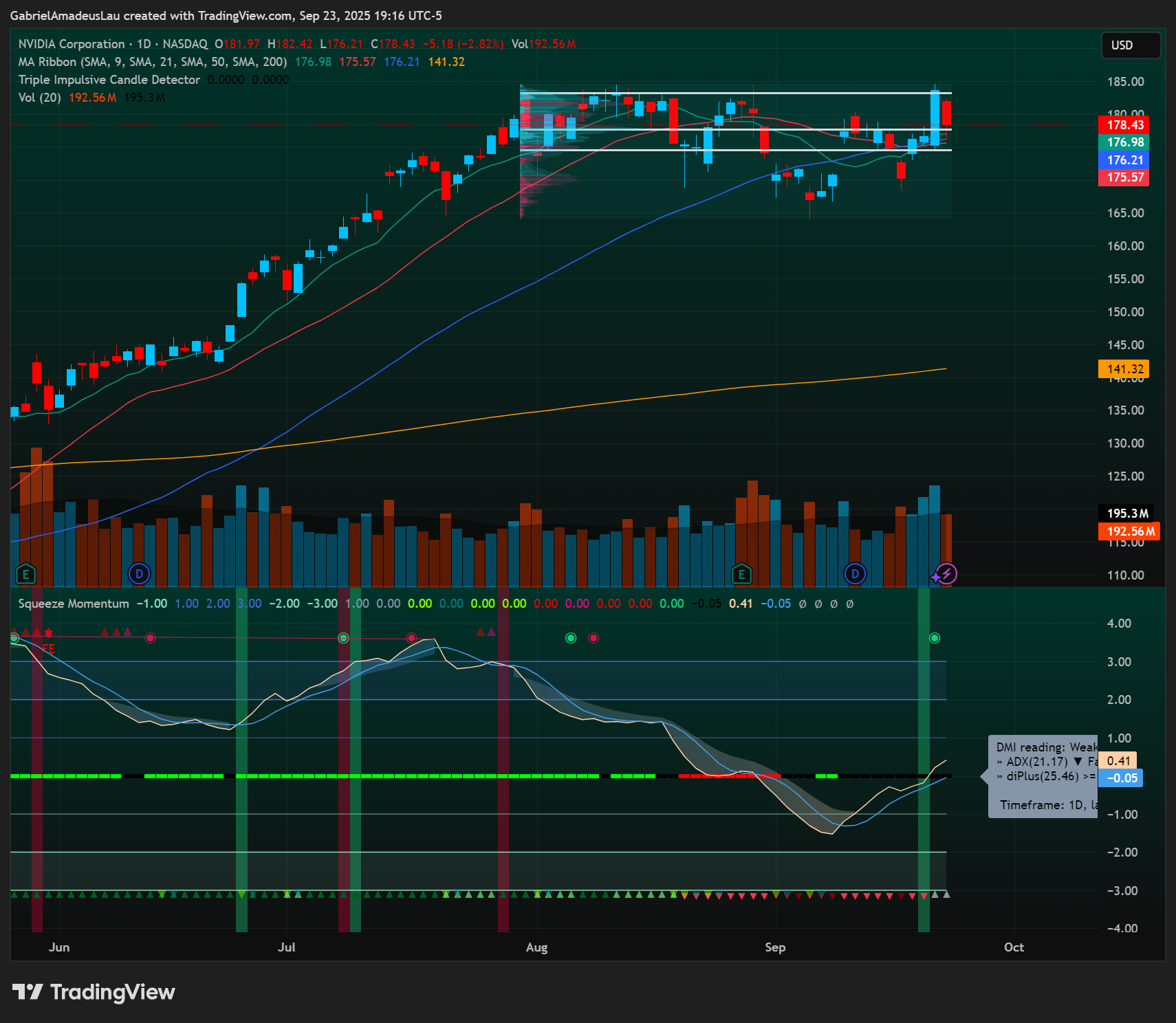Click the Jun label on time axis
The width and height of the screenshot is (1176, 1023).
(x=59, y=947)
